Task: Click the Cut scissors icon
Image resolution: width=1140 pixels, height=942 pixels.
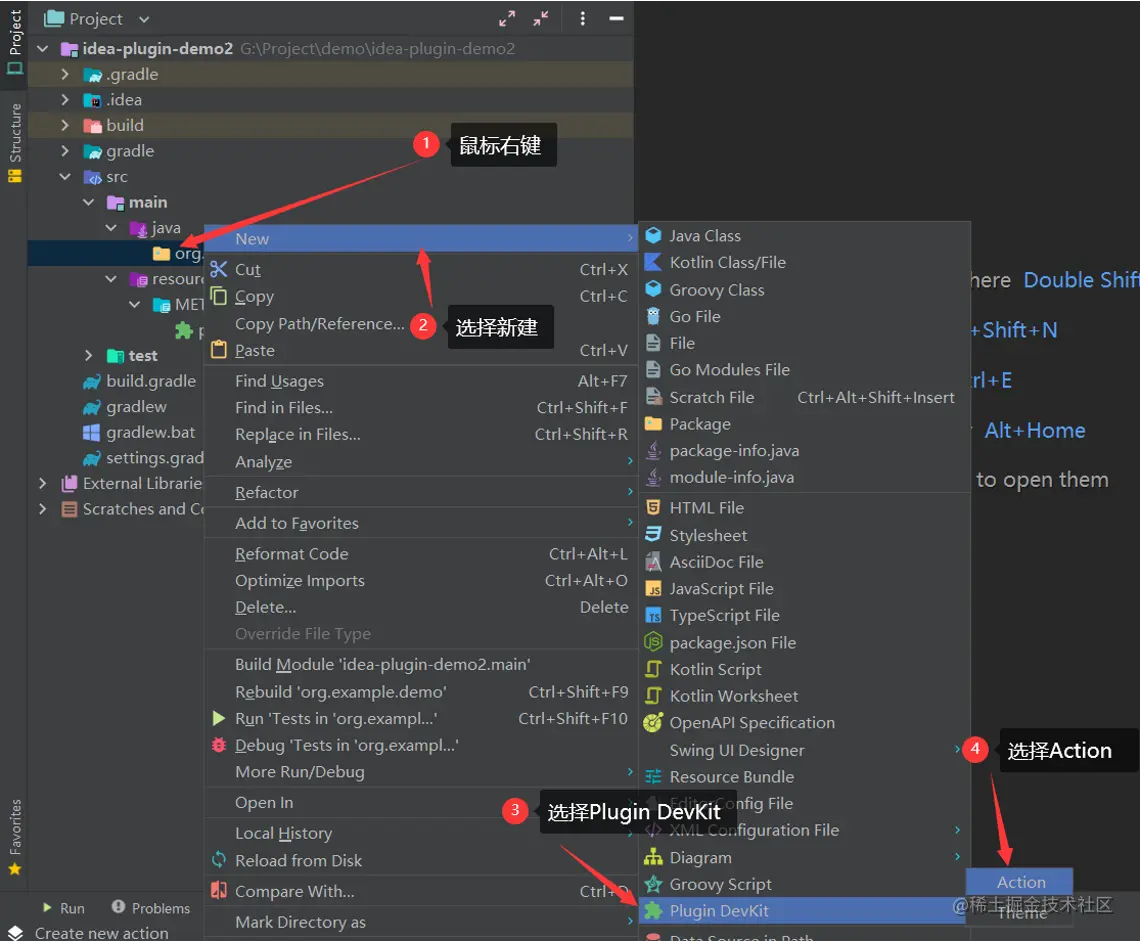Action: [x=219, y=269]
